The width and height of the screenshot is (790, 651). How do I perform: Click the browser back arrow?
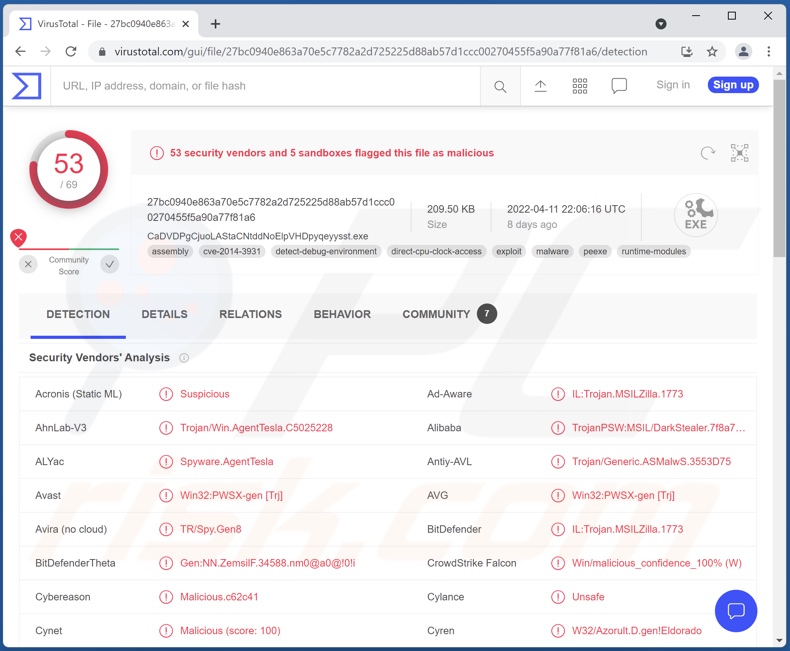click(20, 51)
